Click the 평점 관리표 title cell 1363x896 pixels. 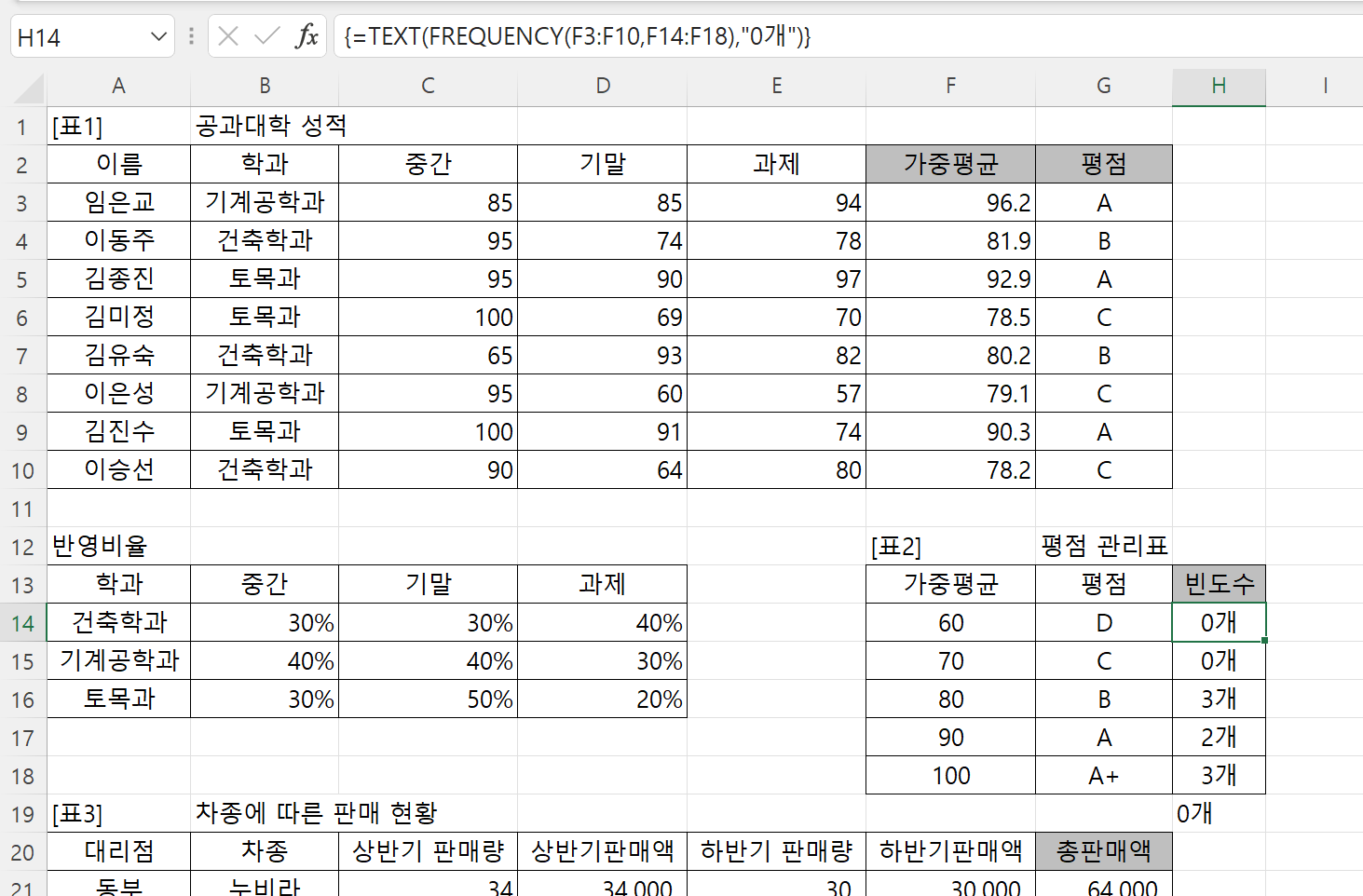click(1103, 547)
